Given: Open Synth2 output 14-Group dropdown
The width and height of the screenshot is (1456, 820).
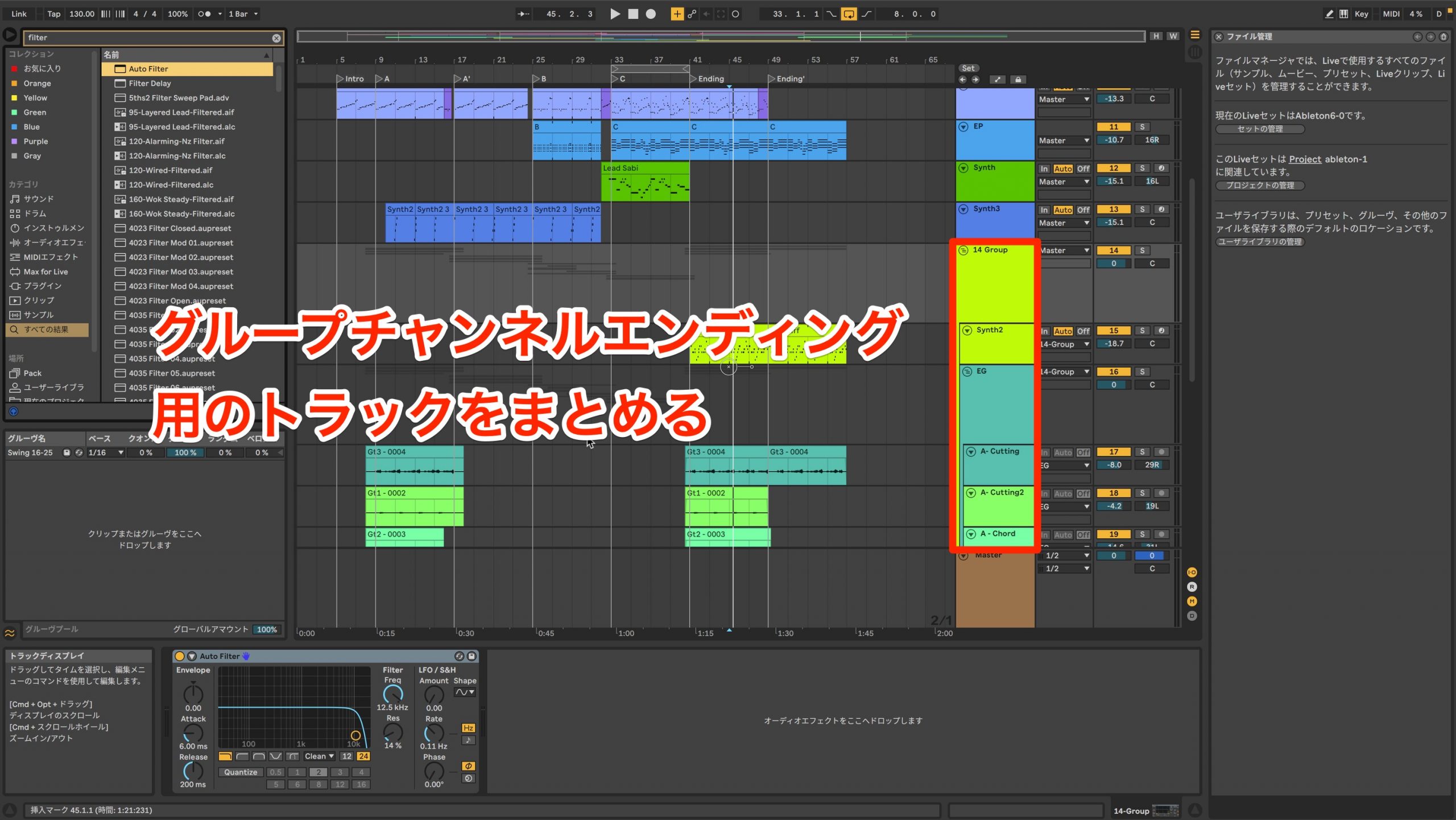Looking at the screenshot, I should pos(1064,344).
